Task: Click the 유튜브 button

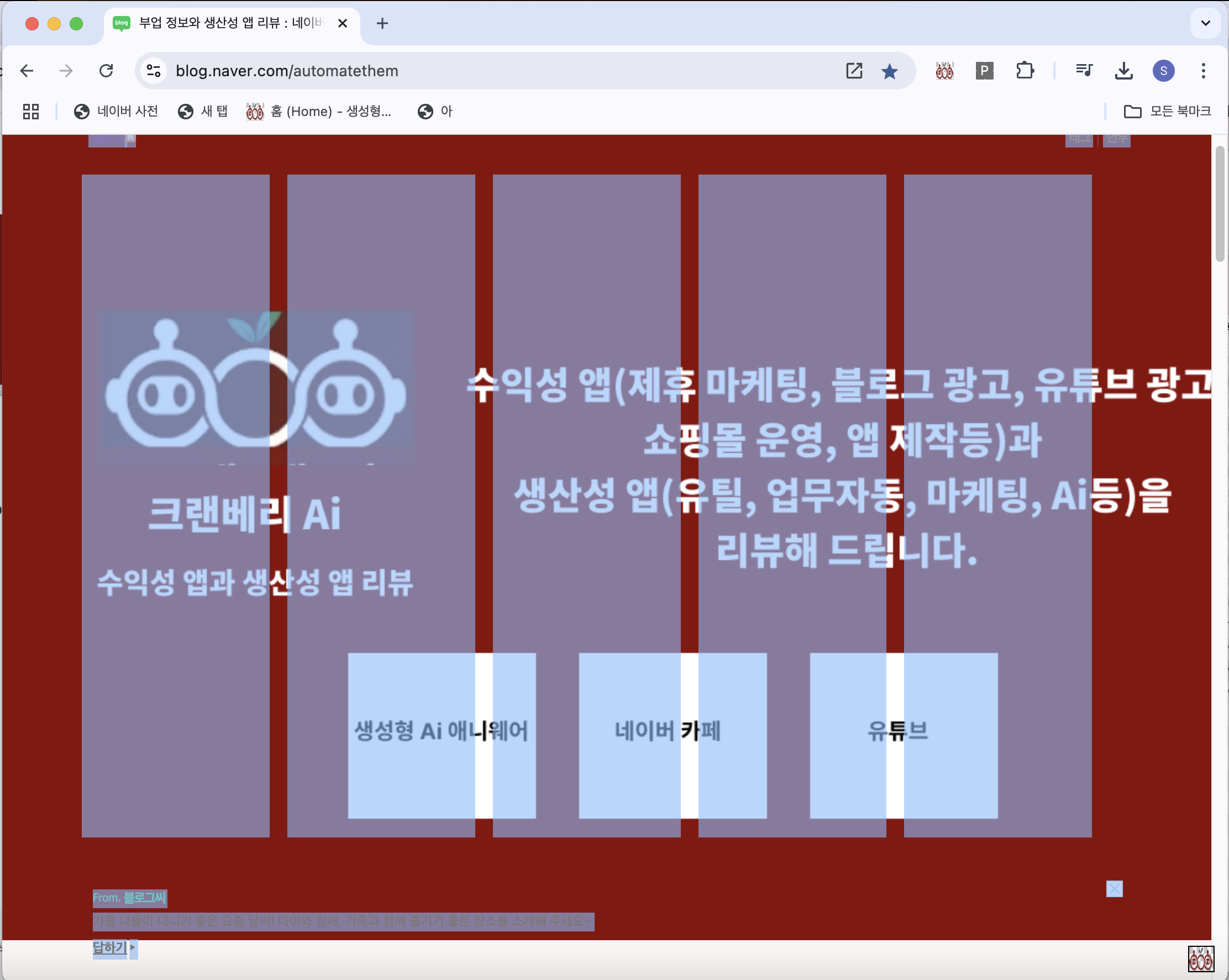Action: click(904, 736)
